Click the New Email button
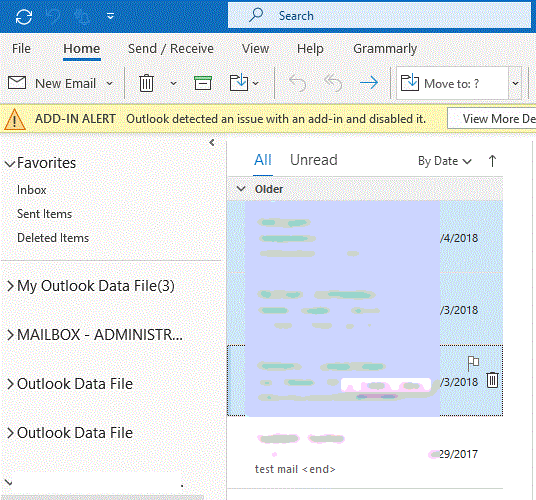536x500 pixels. tap(52, 83)
